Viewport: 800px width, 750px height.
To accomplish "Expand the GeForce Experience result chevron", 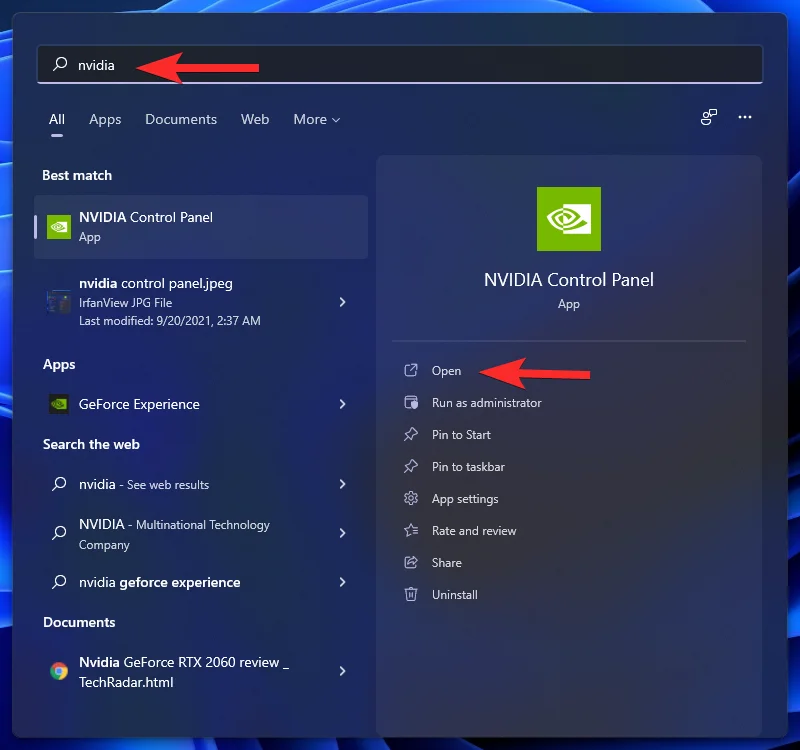I will click(x=343, y=404).
